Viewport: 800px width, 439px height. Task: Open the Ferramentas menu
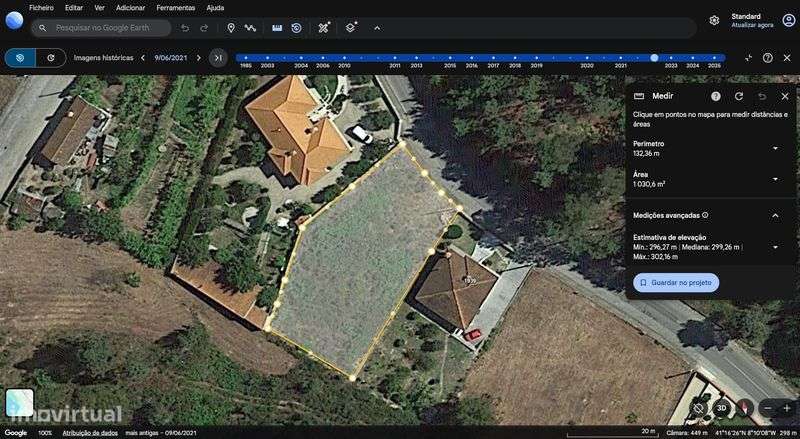[176, 8]
